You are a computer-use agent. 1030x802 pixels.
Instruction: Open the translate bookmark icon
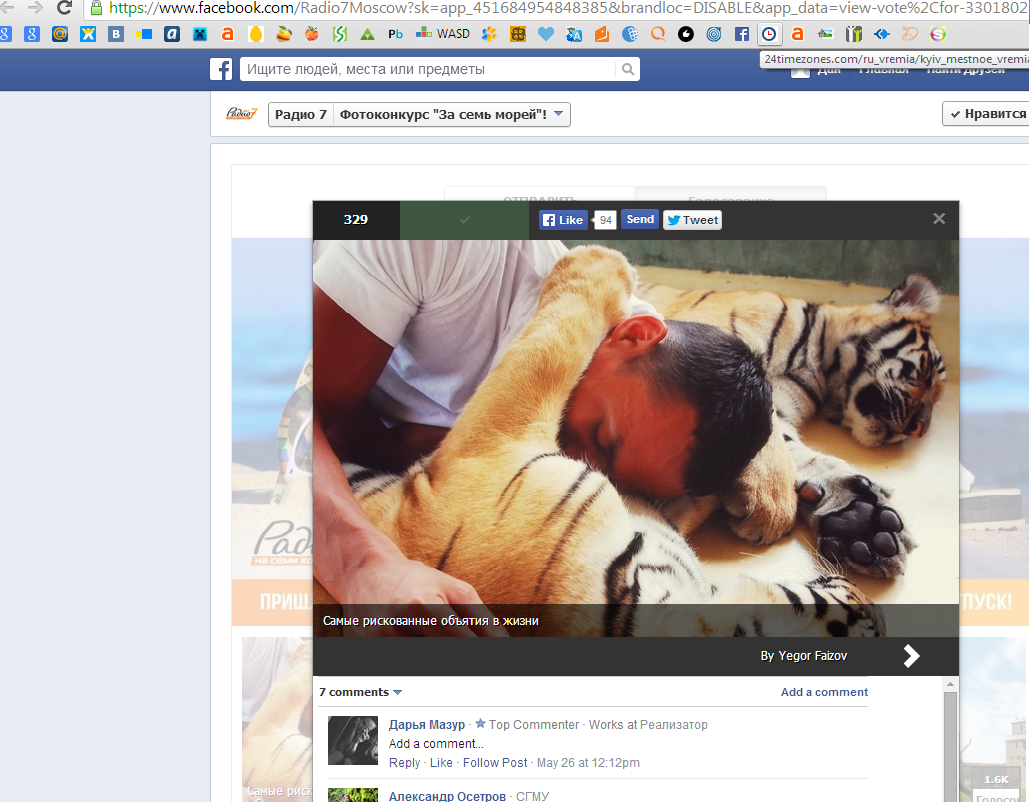pos(573,33)
